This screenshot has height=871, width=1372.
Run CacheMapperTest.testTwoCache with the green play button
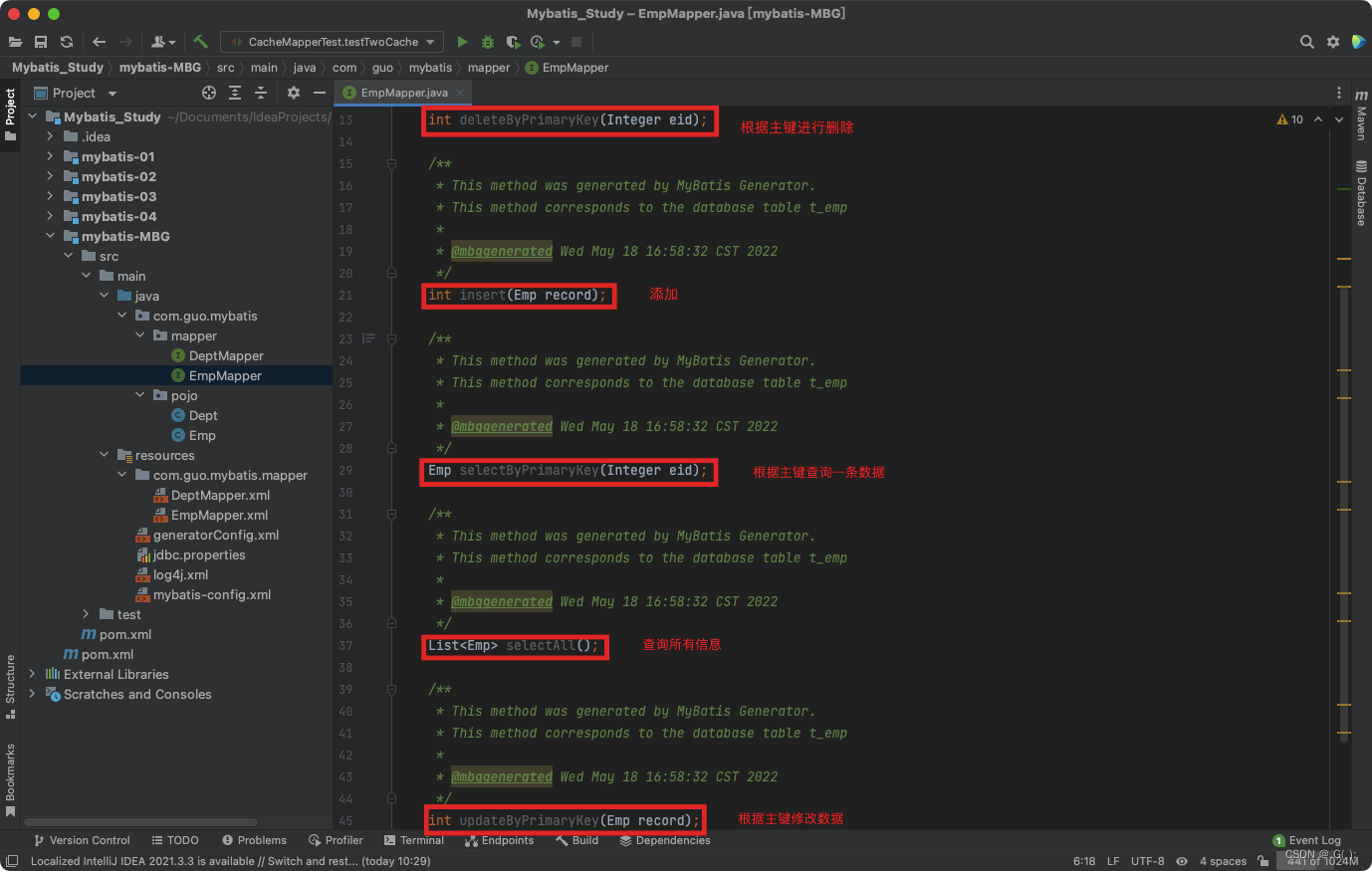pos(462,42)
